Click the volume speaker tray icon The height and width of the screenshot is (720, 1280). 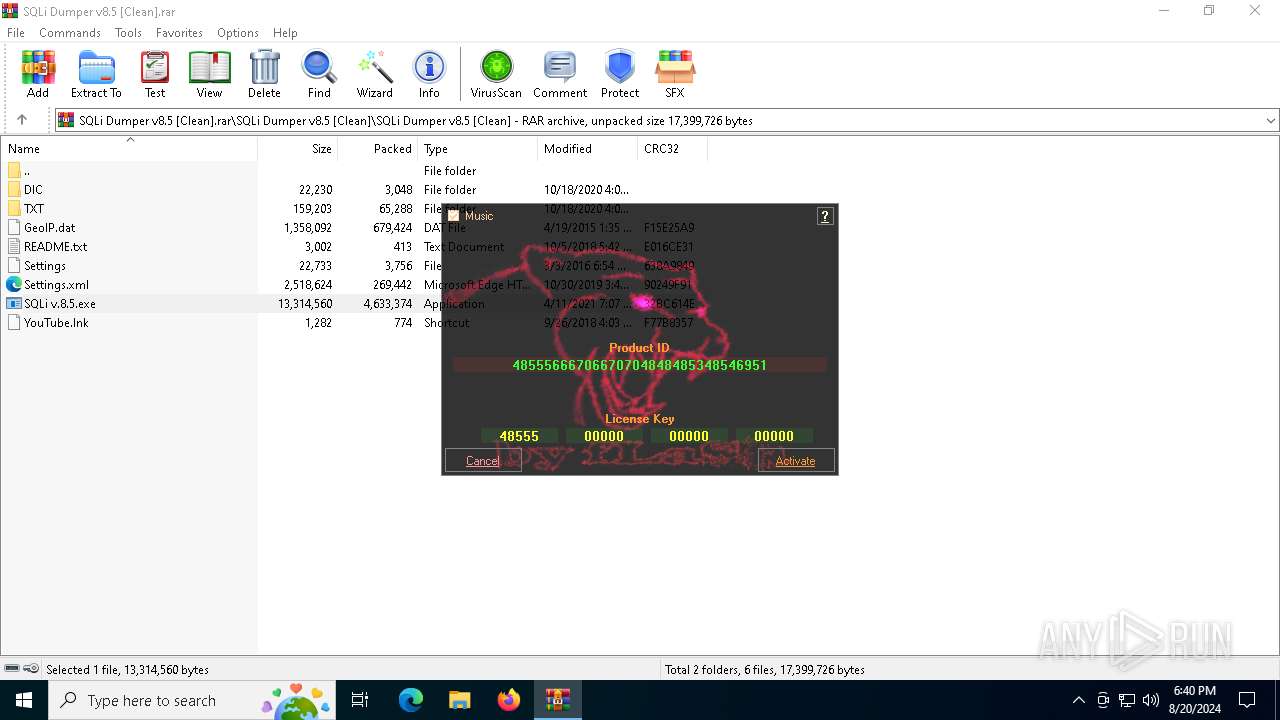pos(1151,700)
